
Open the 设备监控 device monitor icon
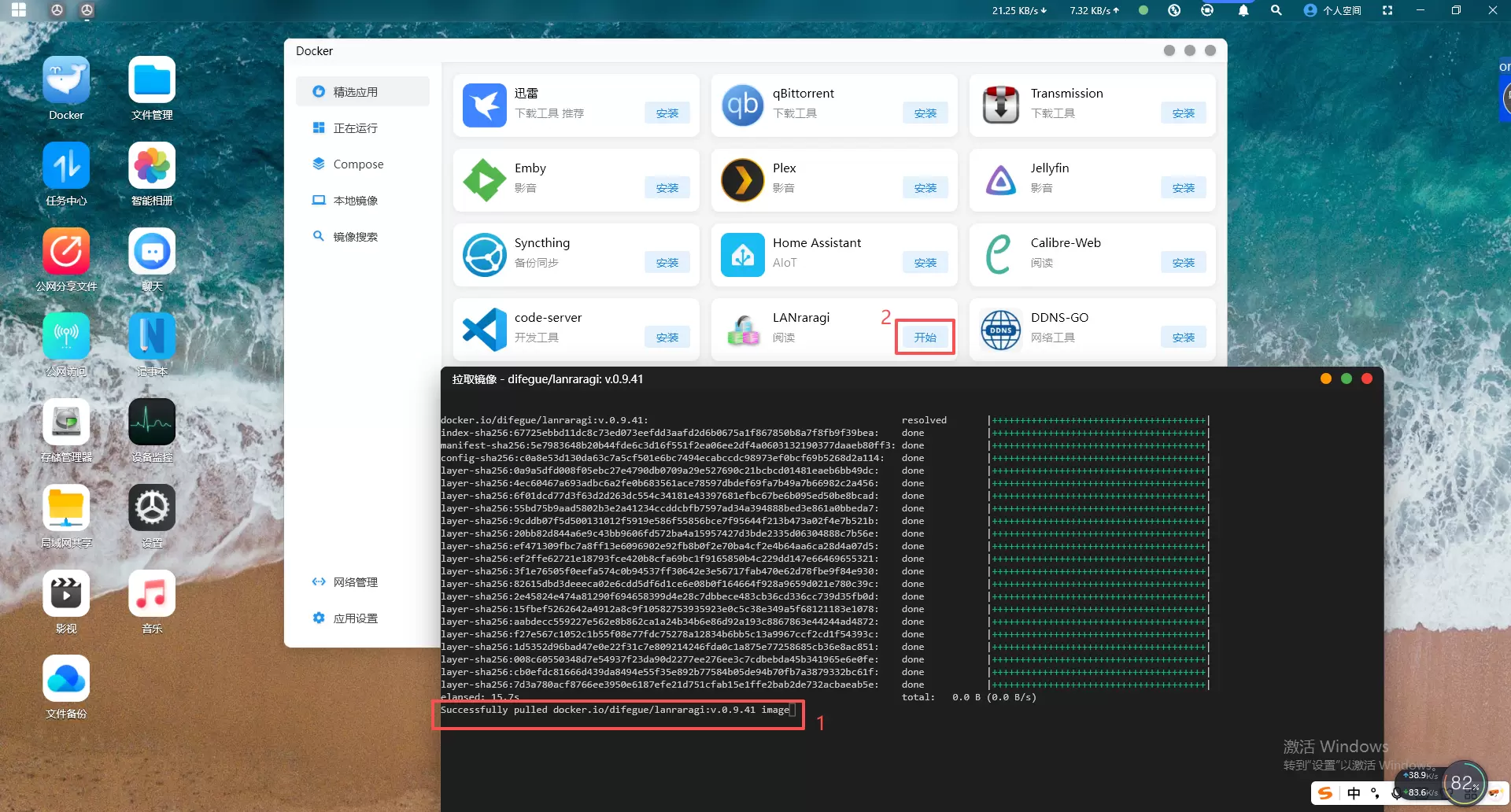click(x=152, y=423)
